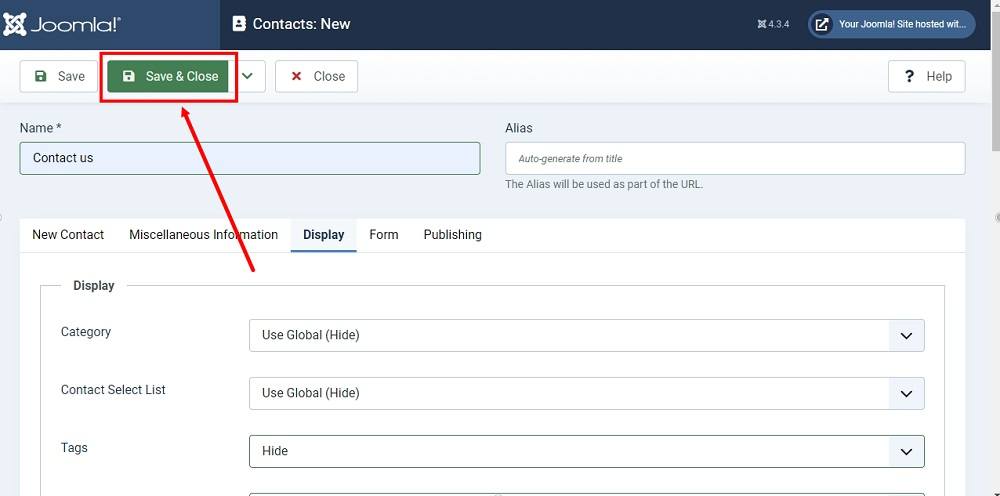Open the Tags dropdown showing Hide
Screen dimensions: 1000x496
(587, 451)
